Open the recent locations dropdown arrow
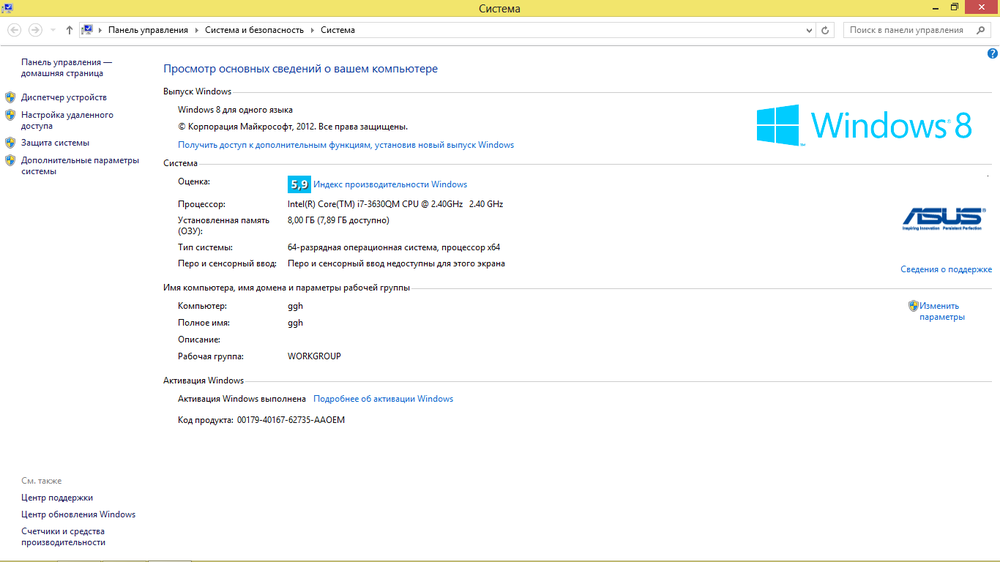This screenshot has height=562, width=1000. pyautogui.click(x=53, y=30)
